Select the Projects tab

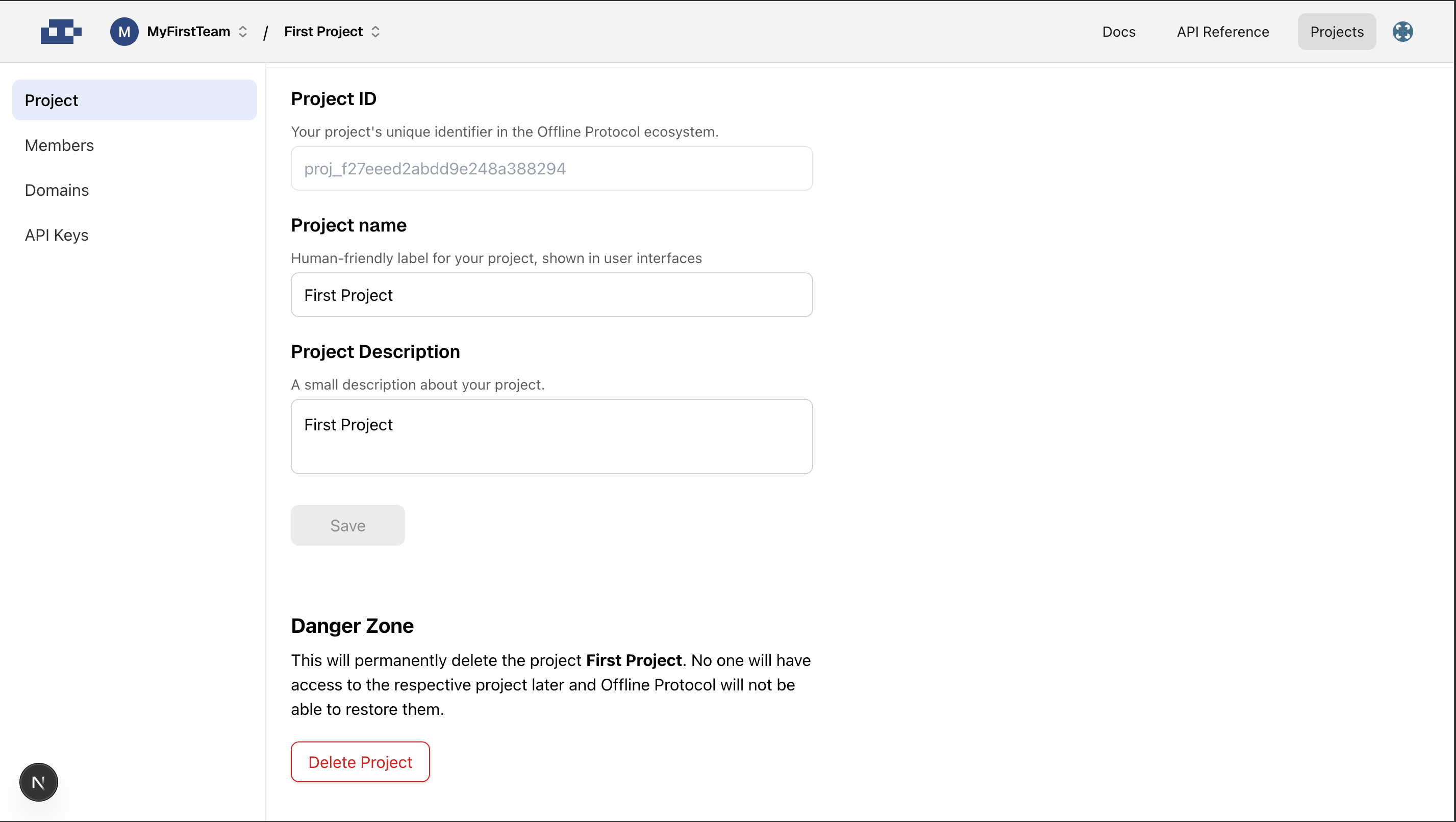[x=1336, y=32]
